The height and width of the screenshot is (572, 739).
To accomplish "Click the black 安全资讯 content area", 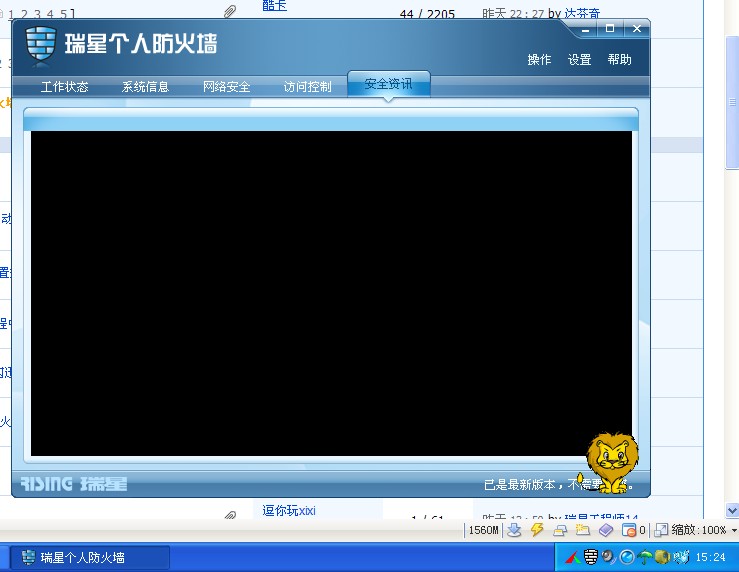I will pos(331,293).
